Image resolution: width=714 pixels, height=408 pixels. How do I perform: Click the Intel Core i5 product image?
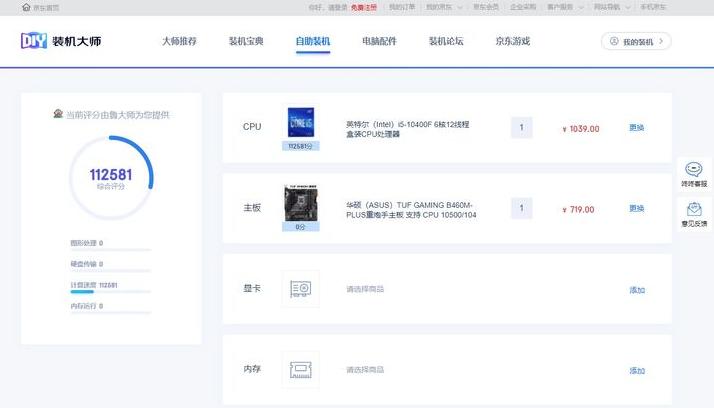(x=301, y=122)
